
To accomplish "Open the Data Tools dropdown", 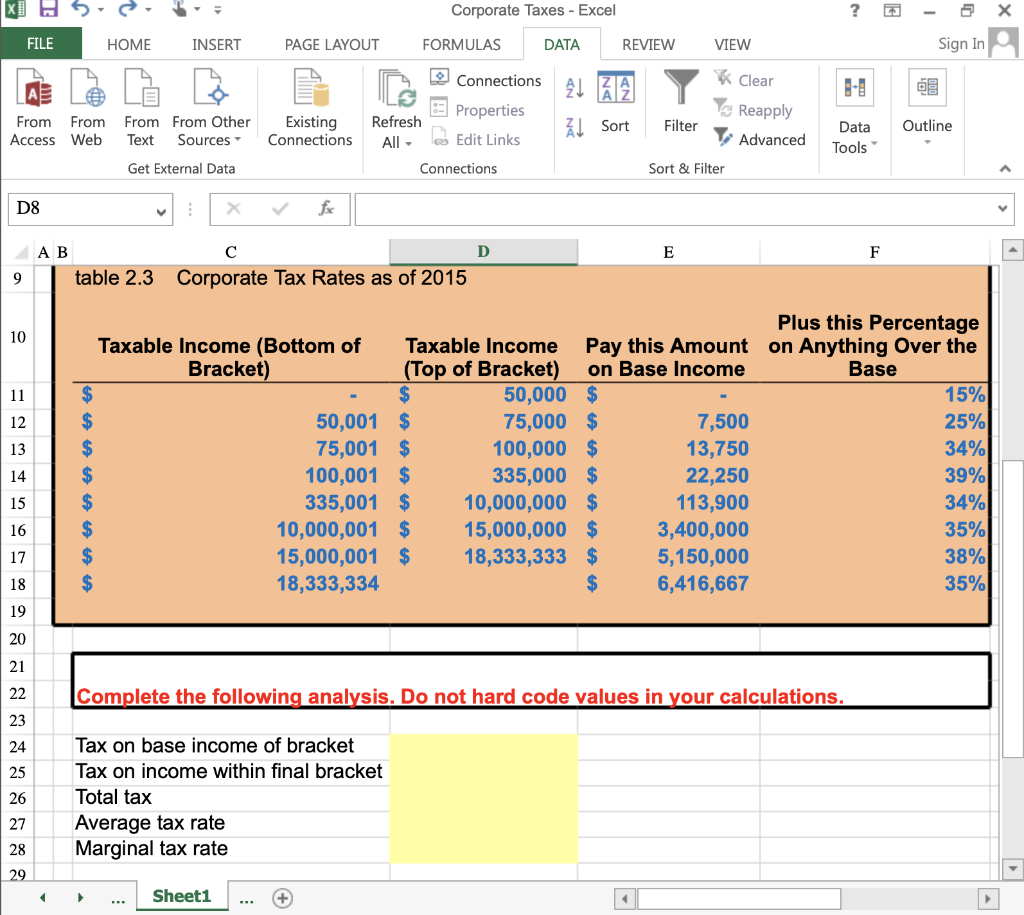I will tap(854, 111).
